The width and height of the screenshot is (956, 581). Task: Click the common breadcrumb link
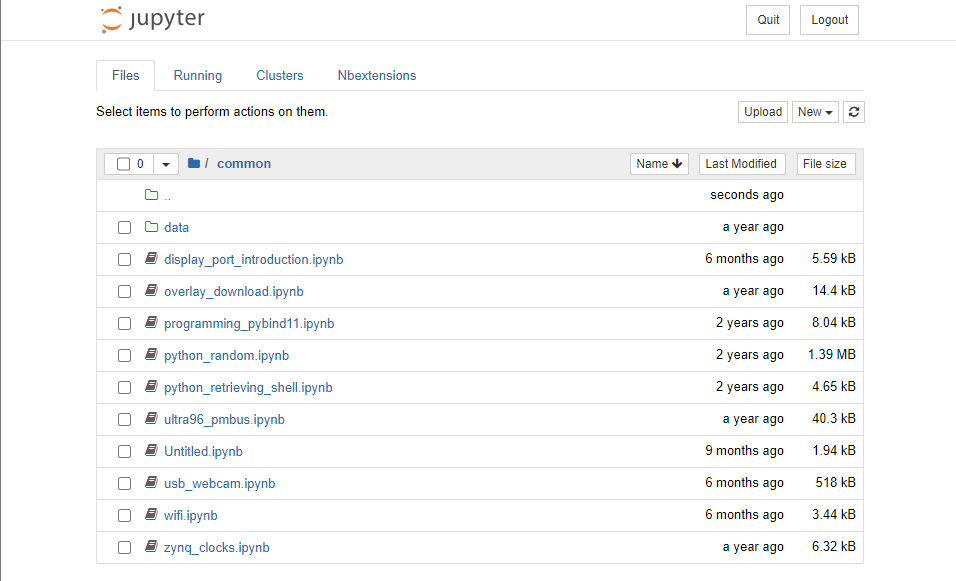tap(244, 163)
